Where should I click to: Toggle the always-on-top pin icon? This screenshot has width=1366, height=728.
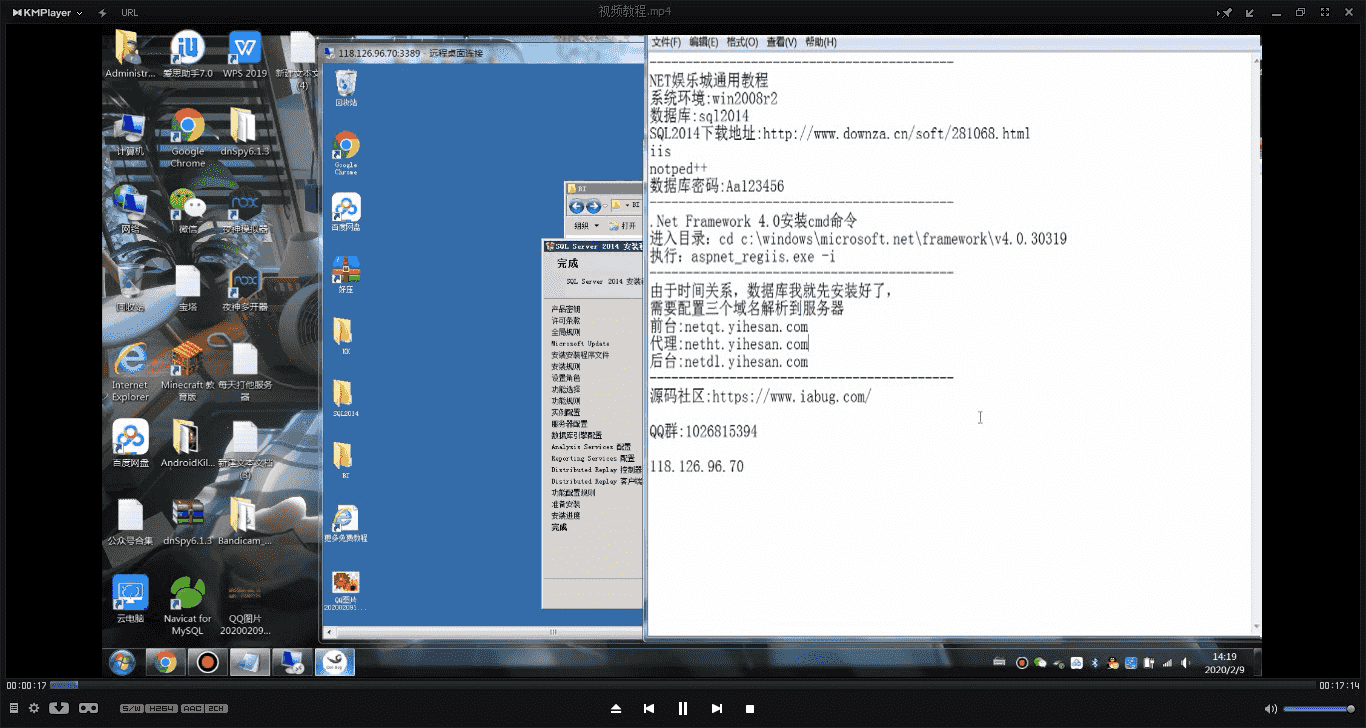point(1227,12)
